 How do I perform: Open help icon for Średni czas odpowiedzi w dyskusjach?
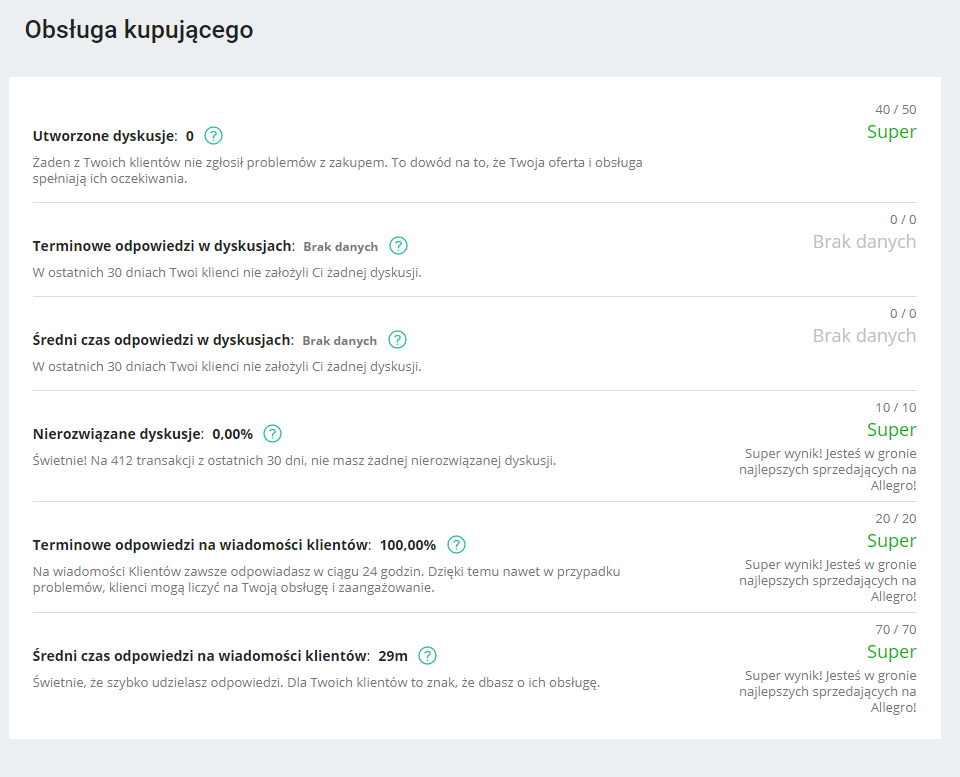(x=397, y=339)
